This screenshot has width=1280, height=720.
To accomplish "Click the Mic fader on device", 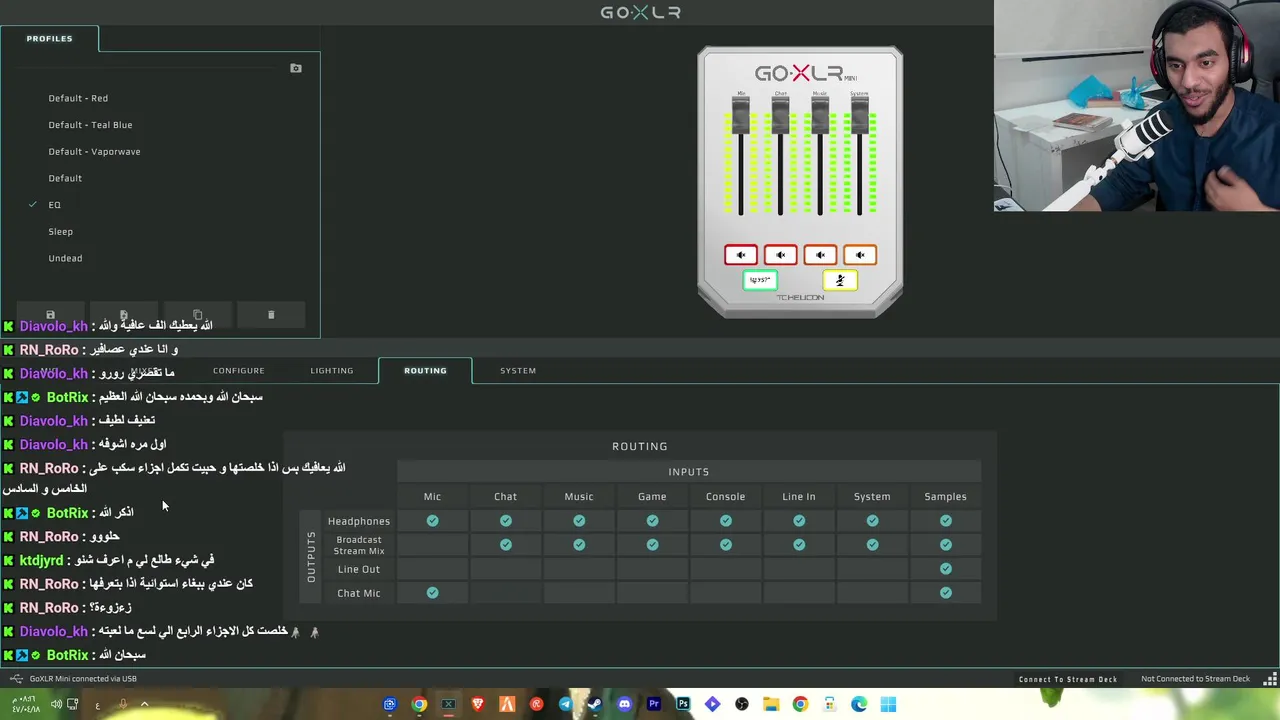I will pyautogui.click(x=741, y=115).
